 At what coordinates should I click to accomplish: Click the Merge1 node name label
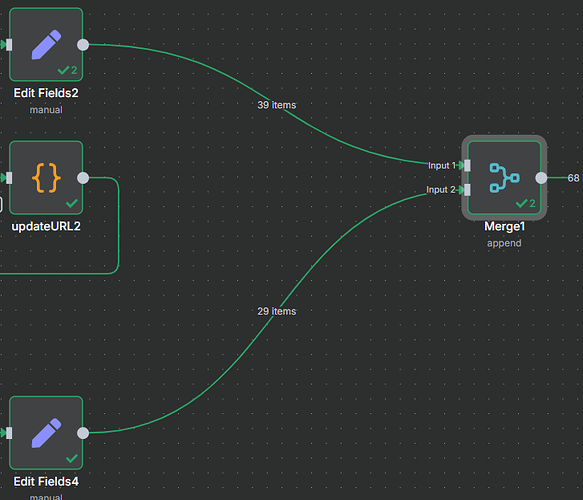[x=504, y=226]
